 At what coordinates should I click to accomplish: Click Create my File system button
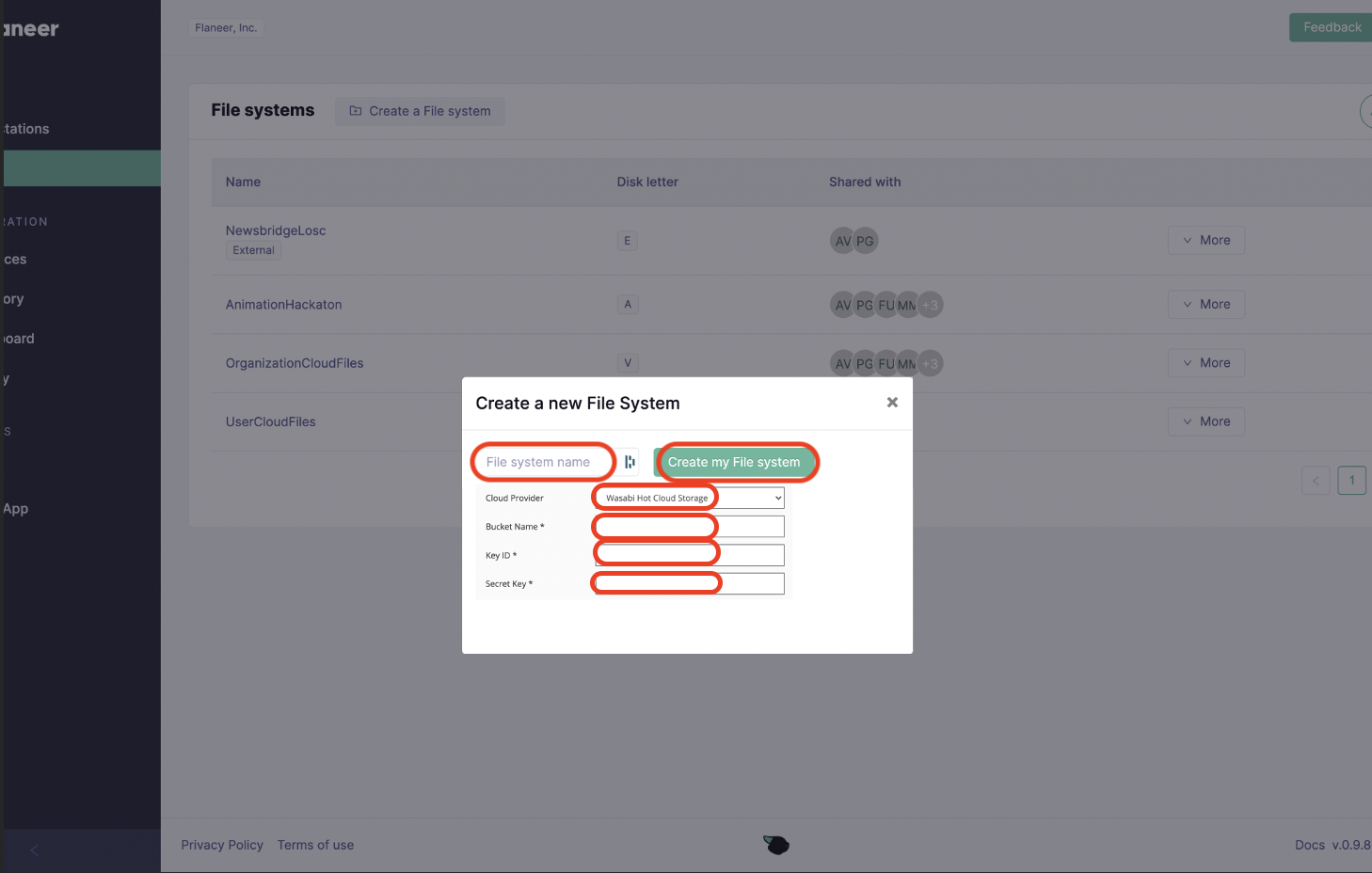734,462
